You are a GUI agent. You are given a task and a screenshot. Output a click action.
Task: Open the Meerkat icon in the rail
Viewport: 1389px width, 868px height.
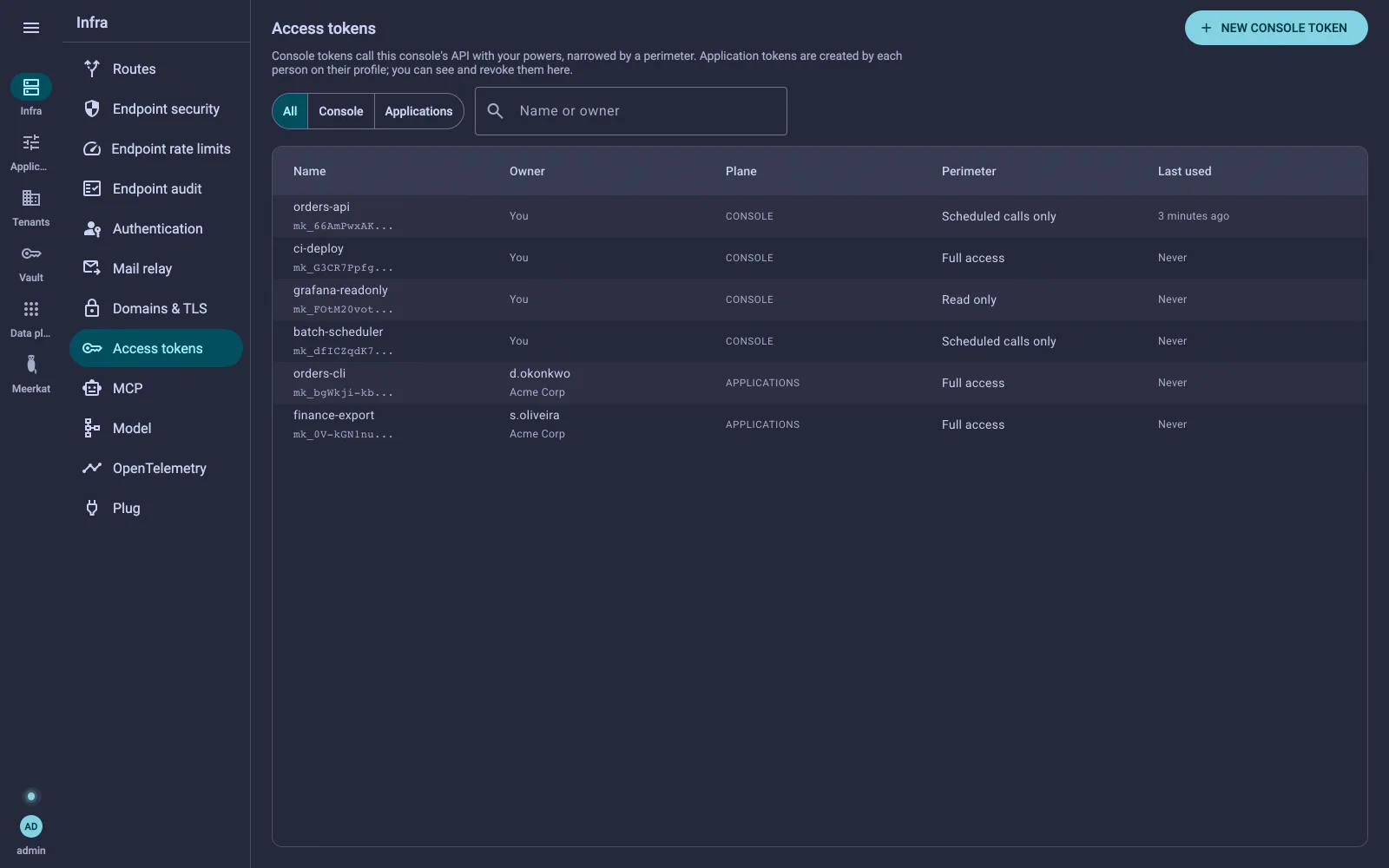click(x=31, y=365)
